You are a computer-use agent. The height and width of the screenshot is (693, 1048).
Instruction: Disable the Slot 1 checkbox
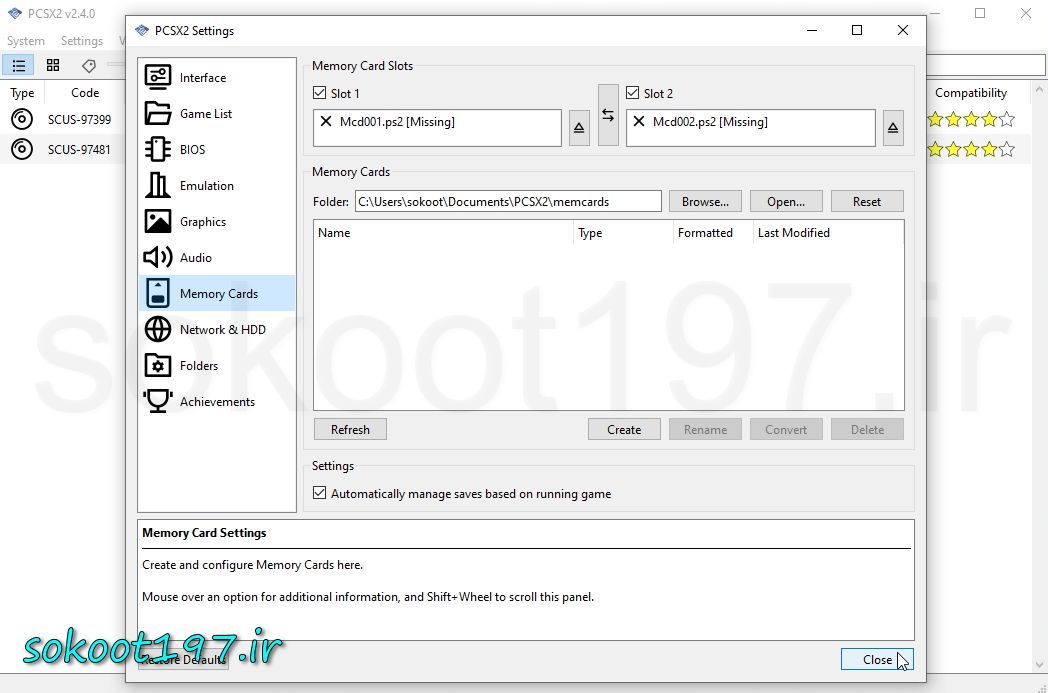320,93
